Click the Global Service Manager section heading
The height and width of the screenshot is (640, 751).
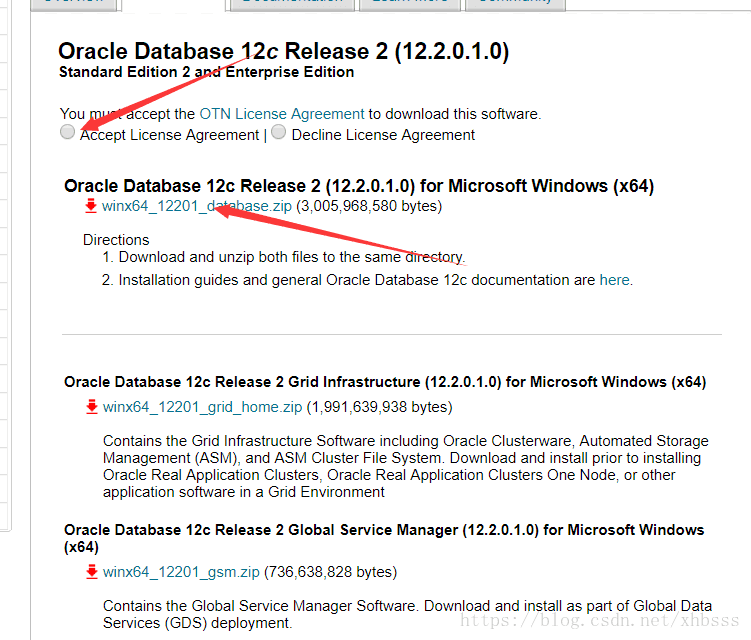click(384, 538)
